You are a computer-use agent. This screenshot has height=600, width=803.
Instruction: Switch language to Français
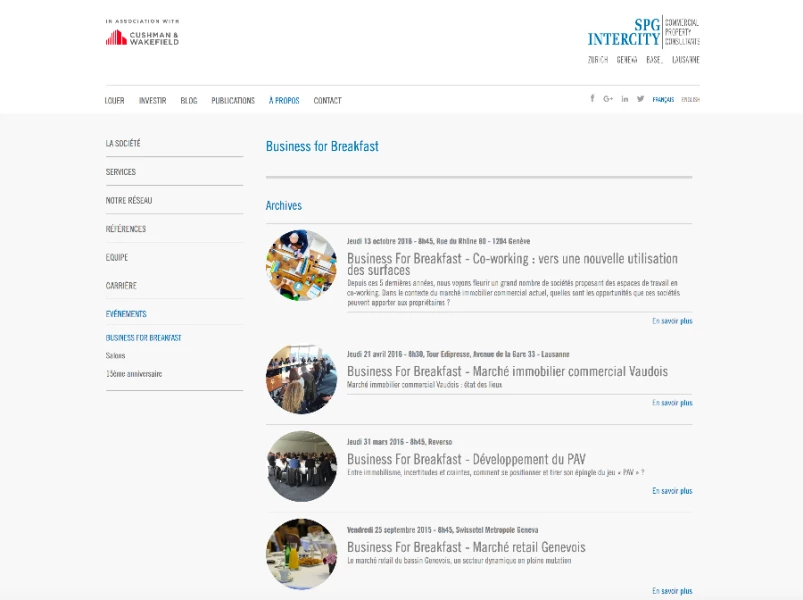coord(663,99)
